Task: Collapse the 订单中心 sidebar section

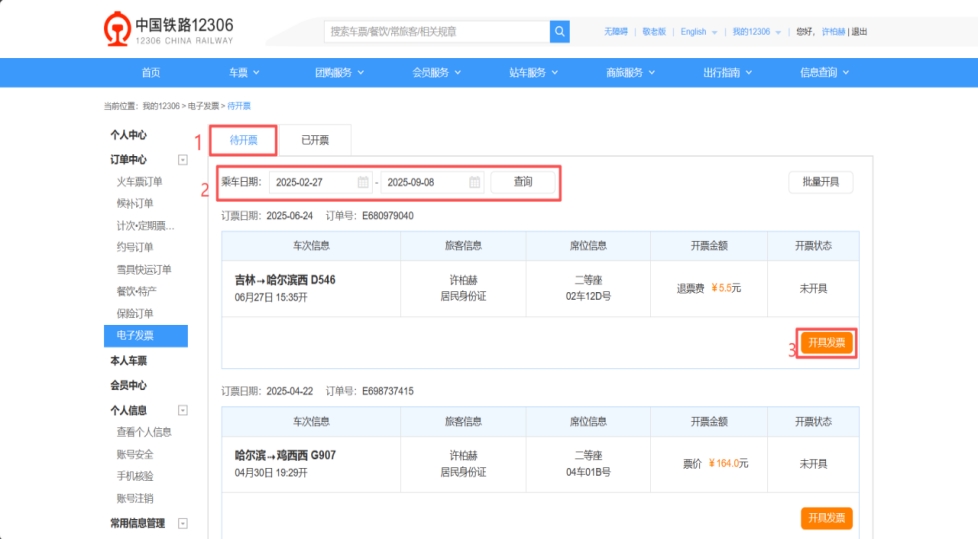Action: point(183,160)
